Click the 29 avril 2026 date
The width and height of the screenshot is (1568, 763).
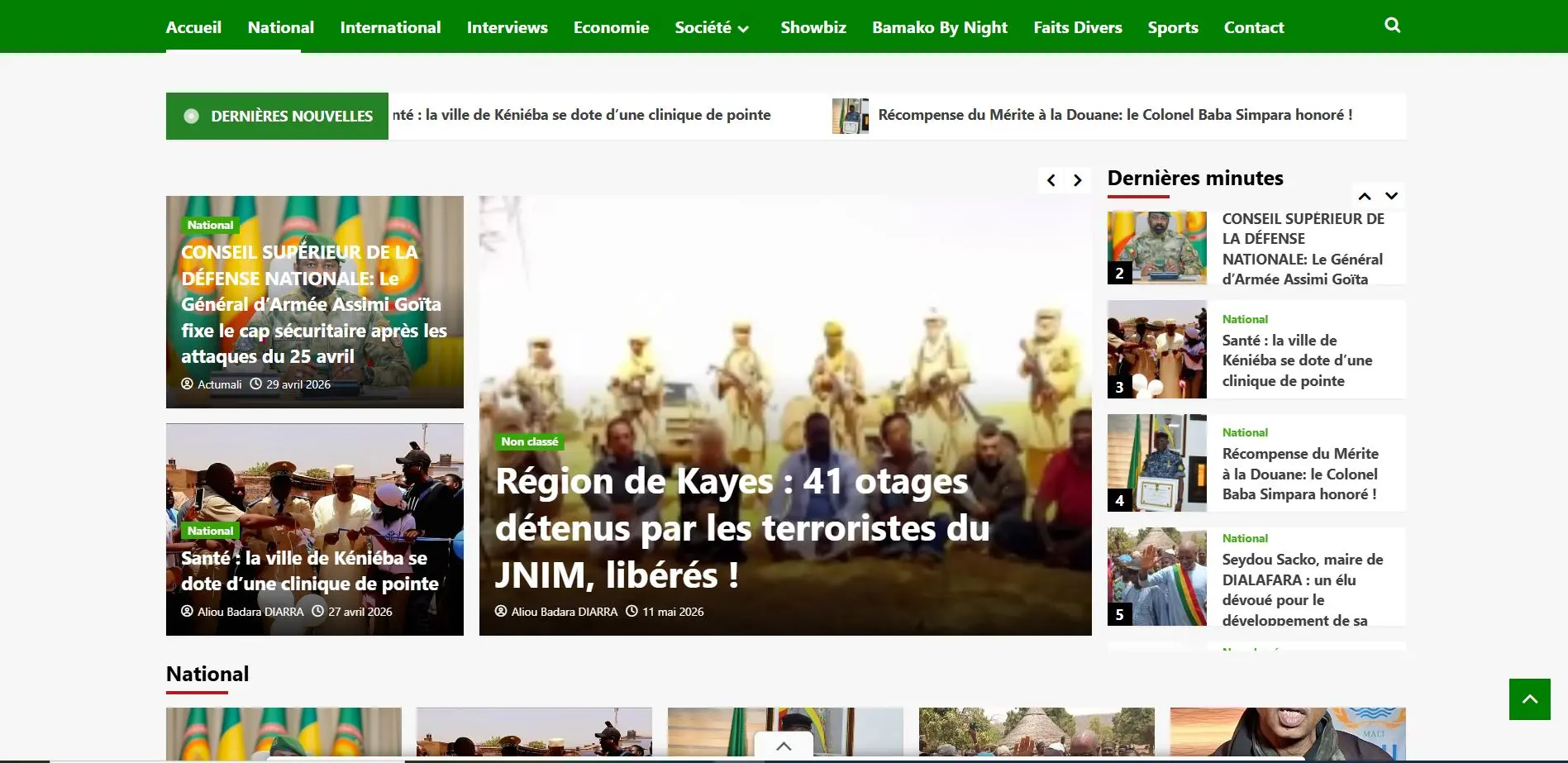[x=298, y=384]
